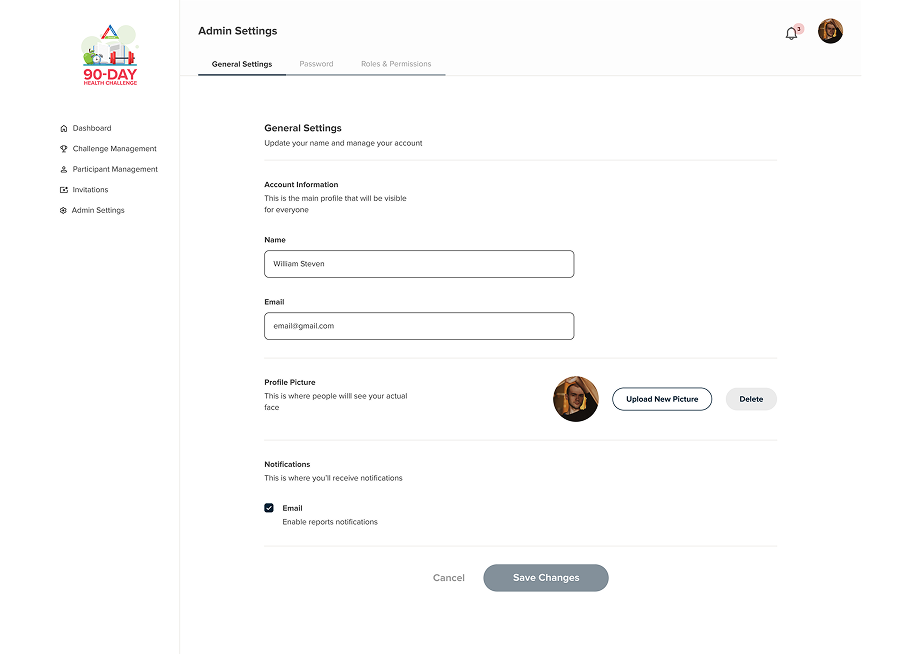Click into the Email input field
Screen dimensions: 903x654
coord(419,326)
